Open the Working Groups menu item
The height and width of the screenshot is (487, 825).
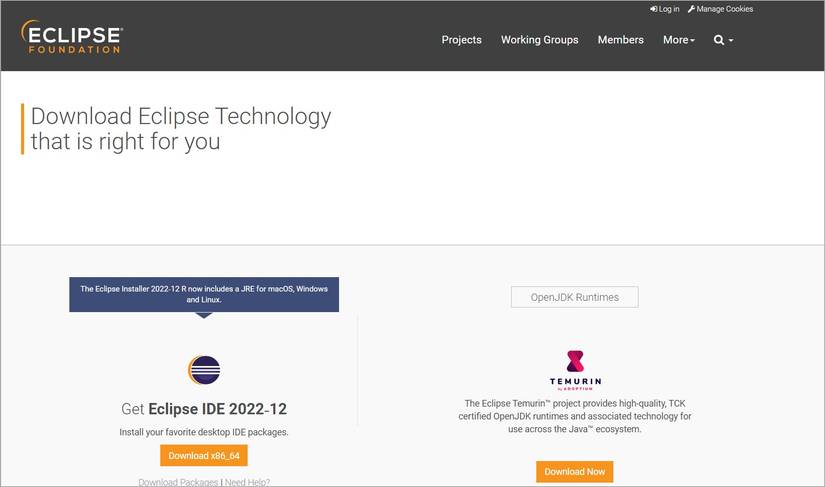pyautogui.click(x=539, y=40)
